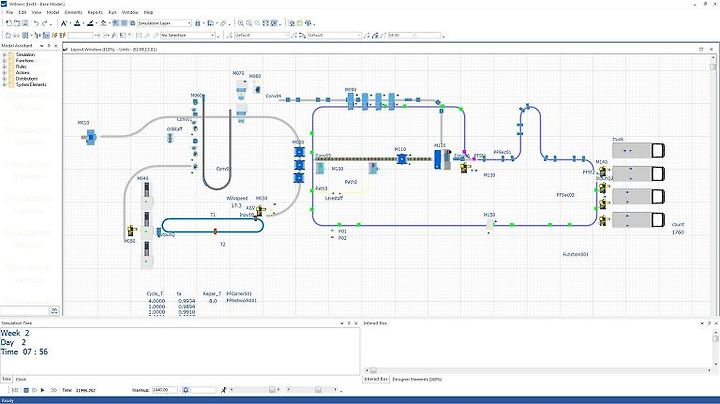The height and width of the screenshot is (404, 720).
Task: Click the Open model toolbar icon
Action: tap(17, 23)
